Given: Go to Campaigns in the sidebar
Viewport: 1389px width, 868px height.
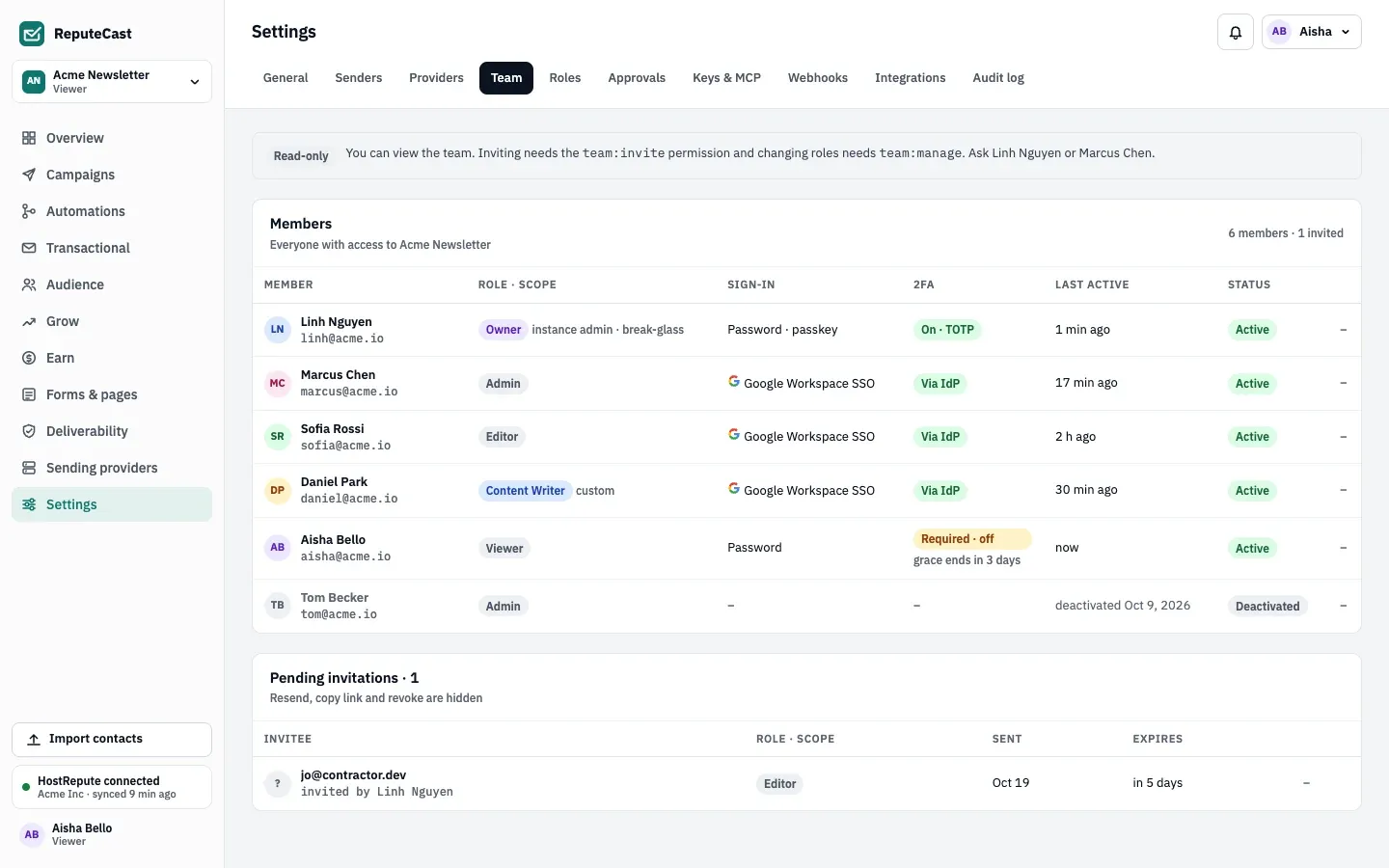Looking at the screenshot, I should [x=112, y=175].
